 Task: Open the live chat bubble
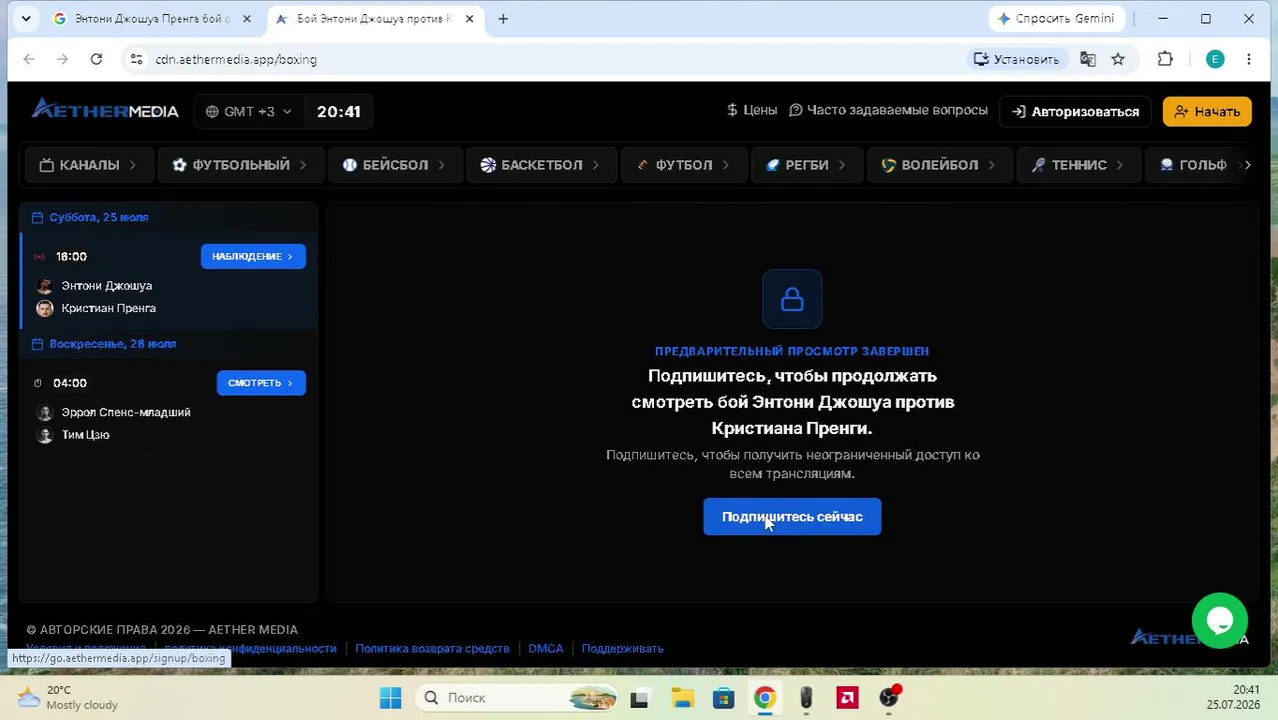[1219, 620]
